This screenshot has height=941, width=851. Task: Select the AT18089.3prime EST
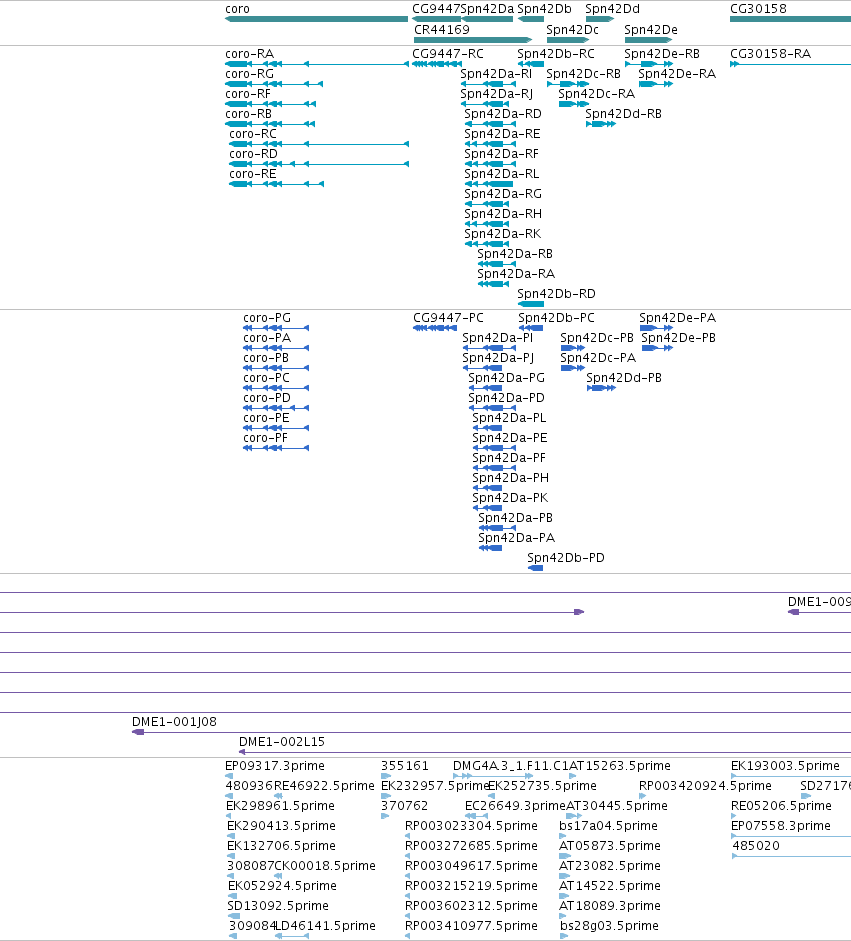[x=563, y=916]
